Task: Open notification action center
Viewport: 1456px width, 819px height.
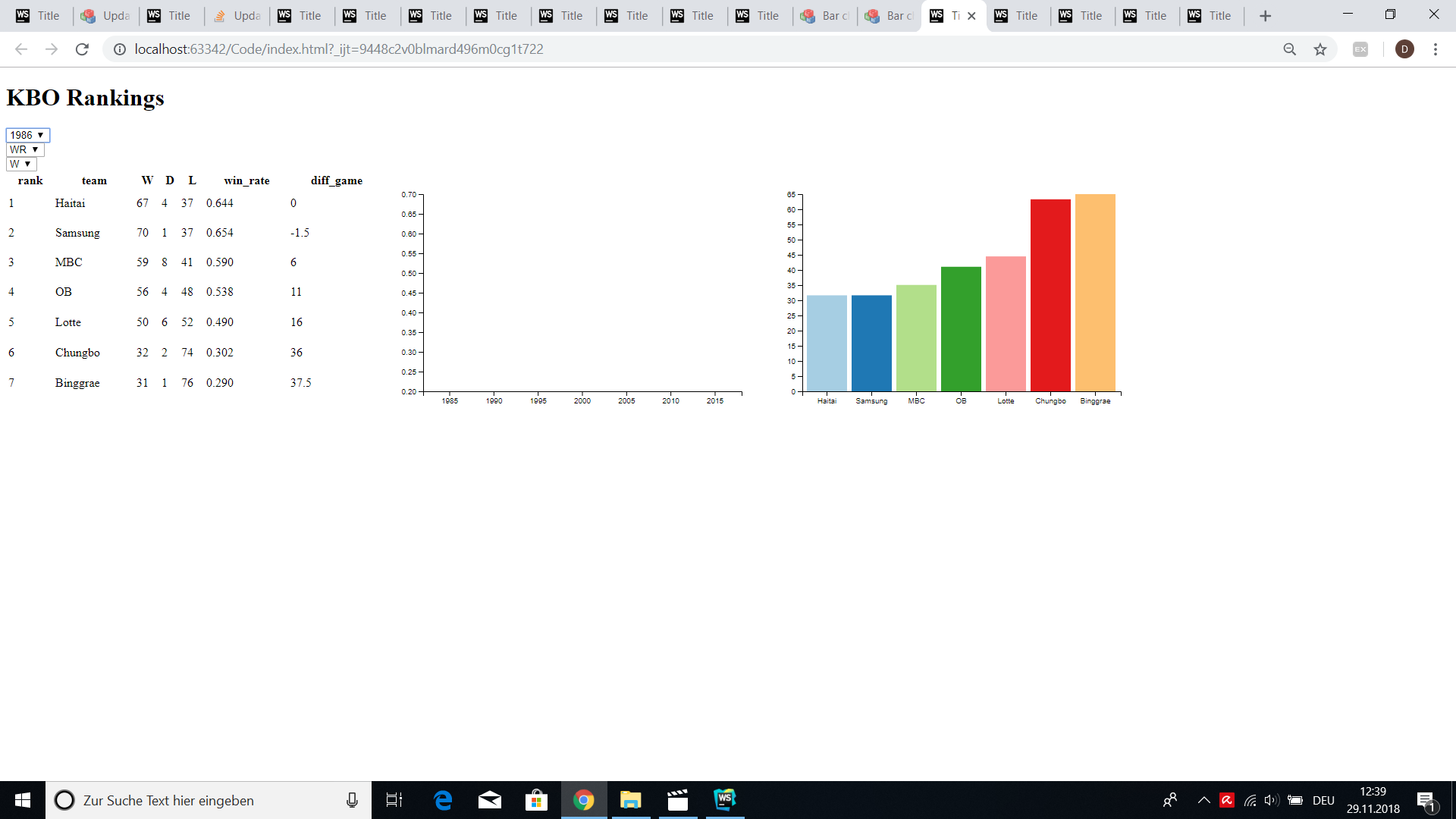Action: pyautogui.click(x=1426, y=800)
